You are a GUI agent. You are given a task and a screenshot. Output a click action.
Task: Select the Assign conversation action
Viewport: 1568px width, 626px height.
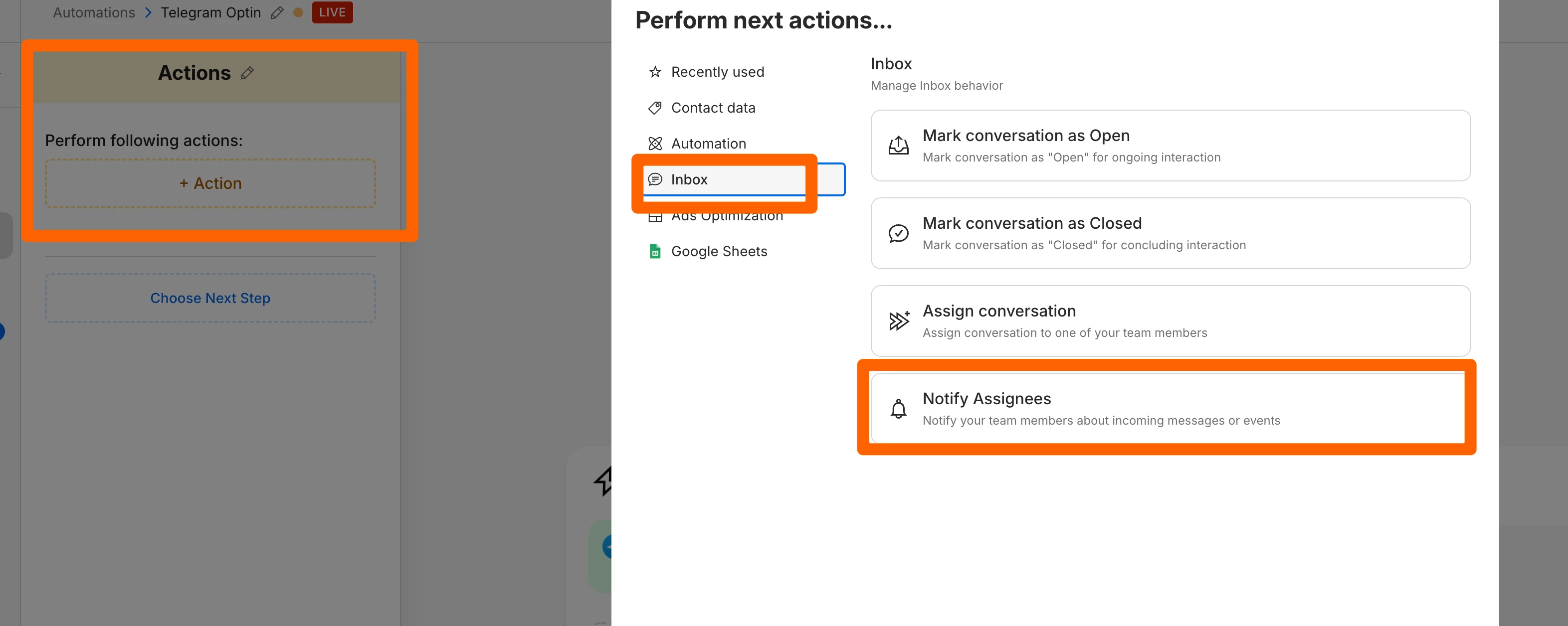click(1170, 320)
